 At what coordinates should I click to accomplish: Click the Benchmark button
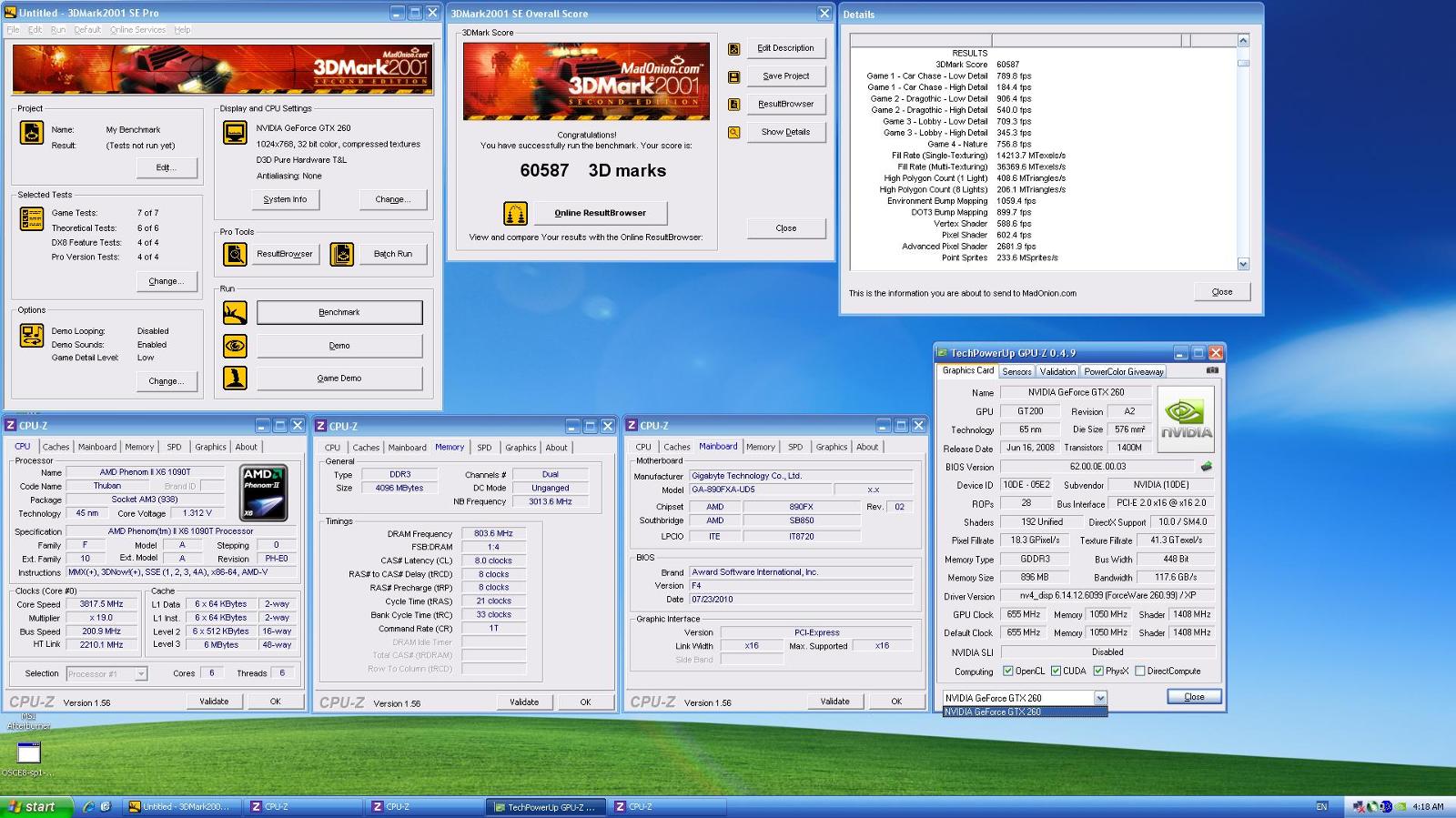(x=339, y=313)
